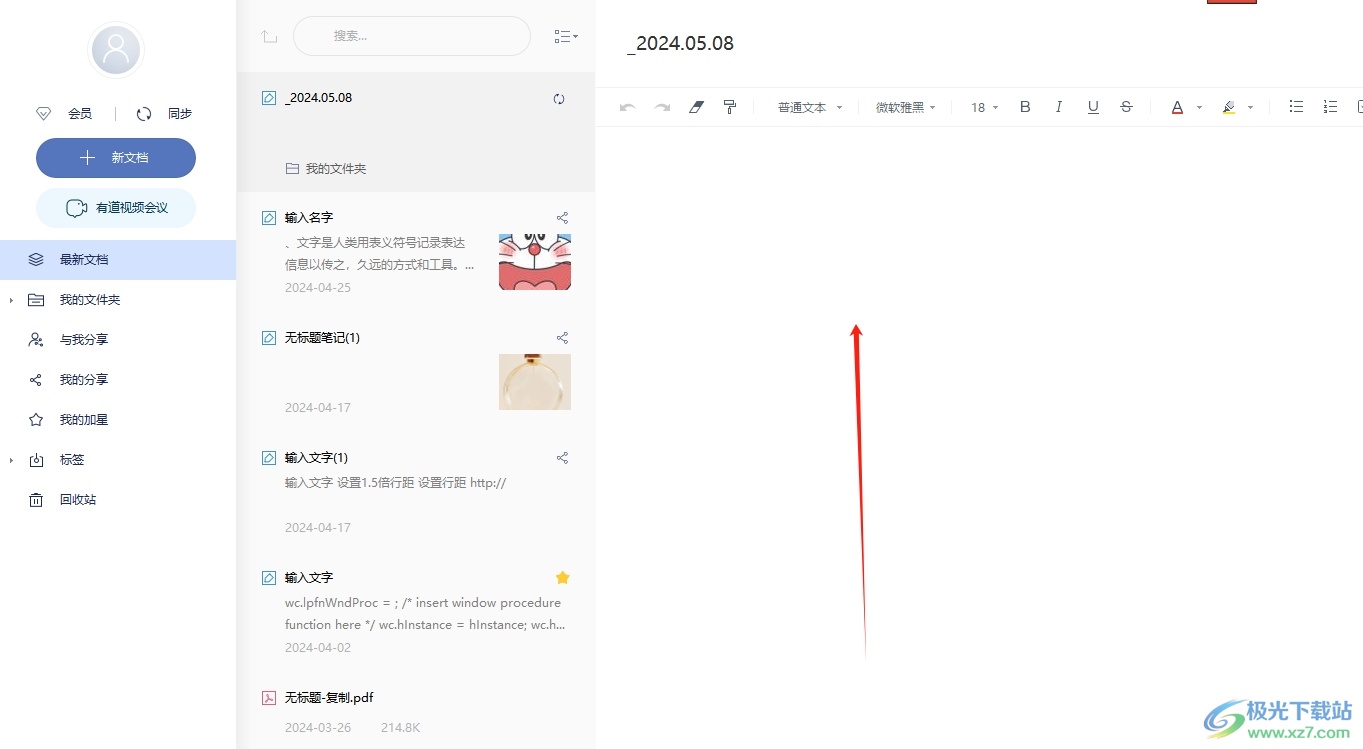Open the list view options dropdown
This screenshot has height=749, width=1363.
(566, 36)
